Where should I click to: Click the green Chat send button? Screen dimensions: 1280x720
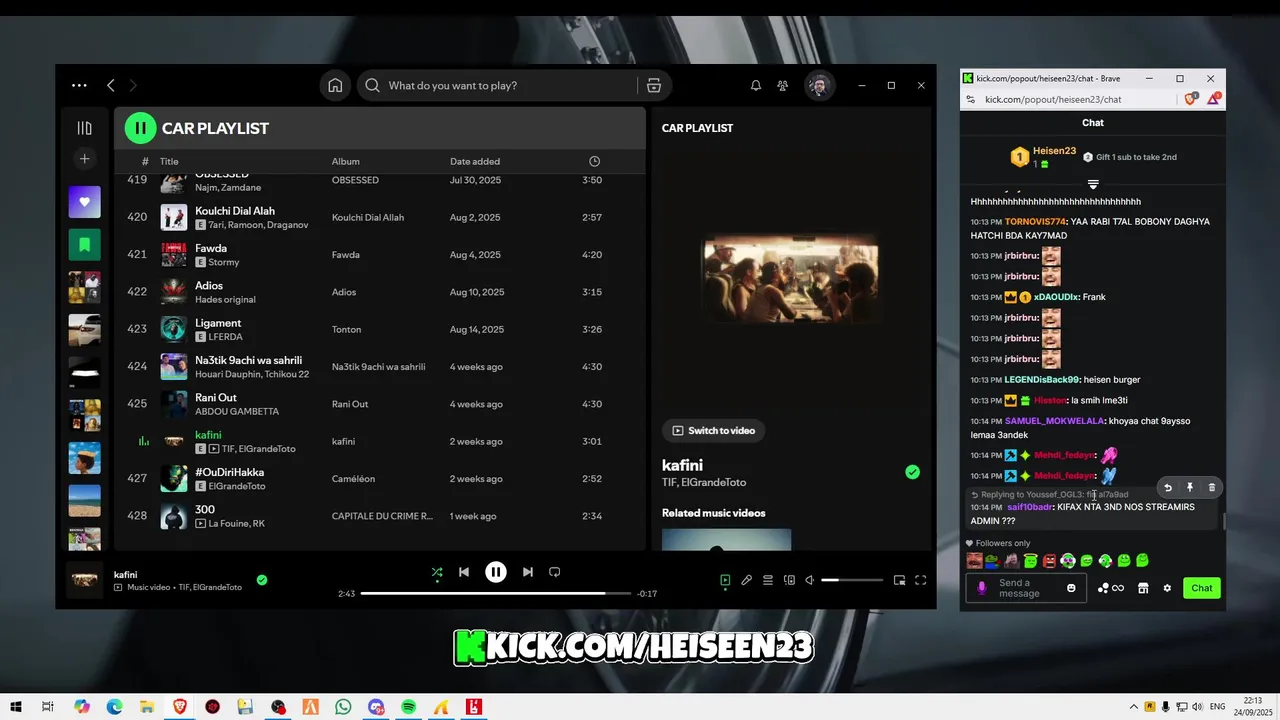click(x=1202, y=588)
